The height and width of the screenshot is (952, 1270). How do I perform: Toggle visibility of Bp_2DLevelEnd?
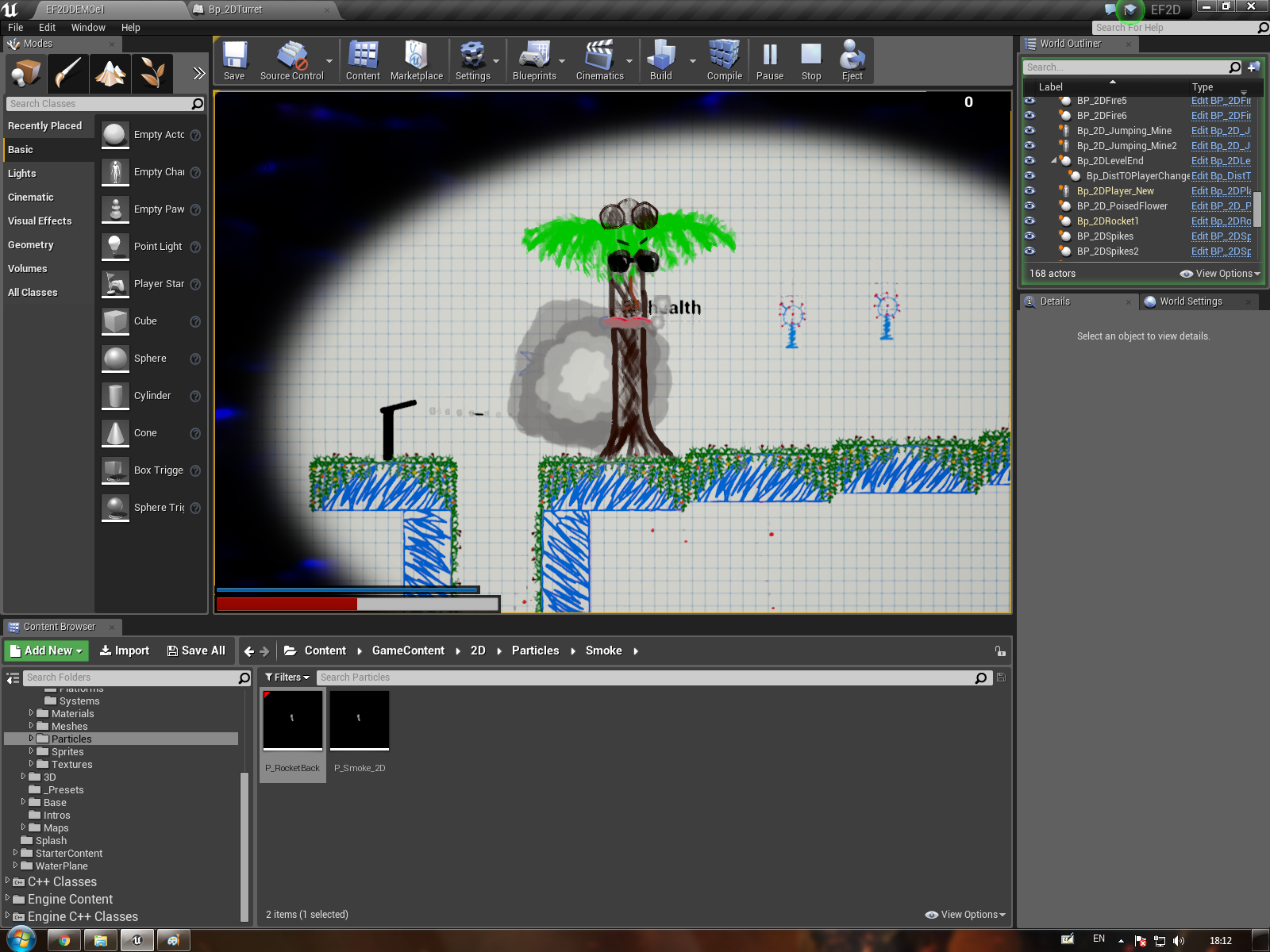(x=1029, y=161)
